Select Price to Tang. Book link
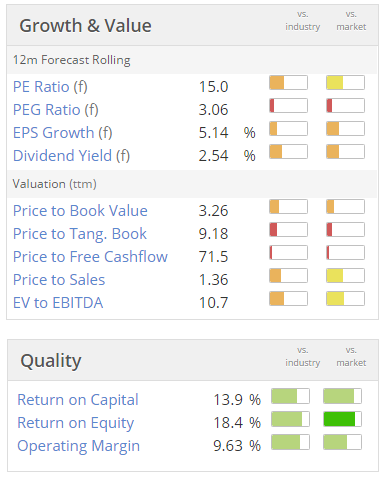The height and width of the screenshot is (480, 386). click(80, 234)
